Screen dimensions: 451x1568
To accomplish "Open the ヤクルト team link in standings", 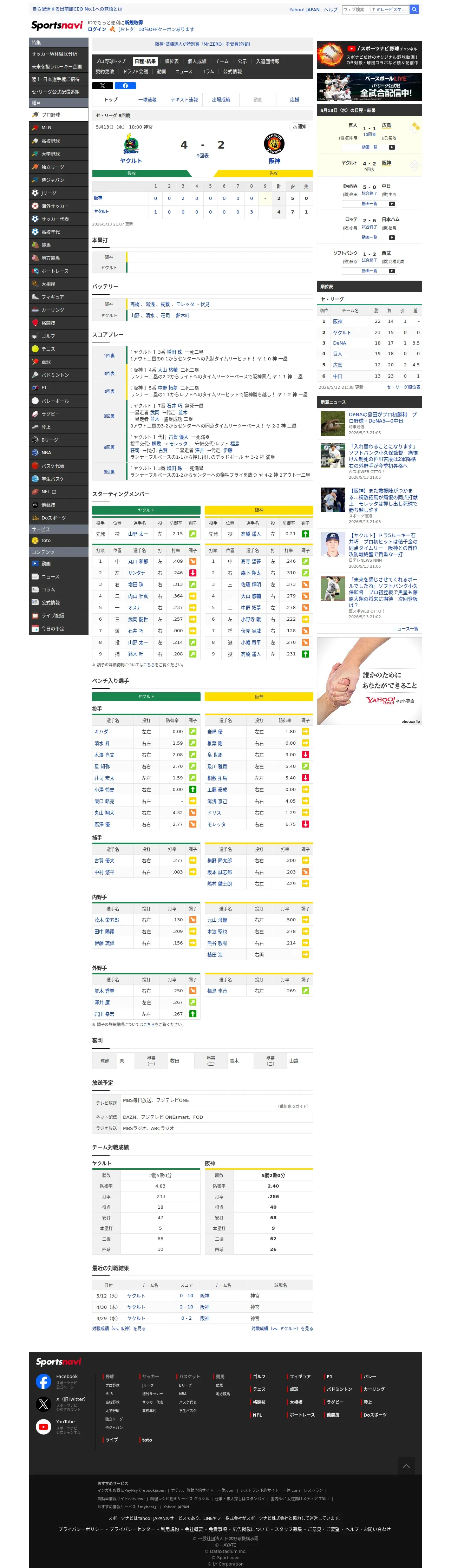I will (342, 332).
